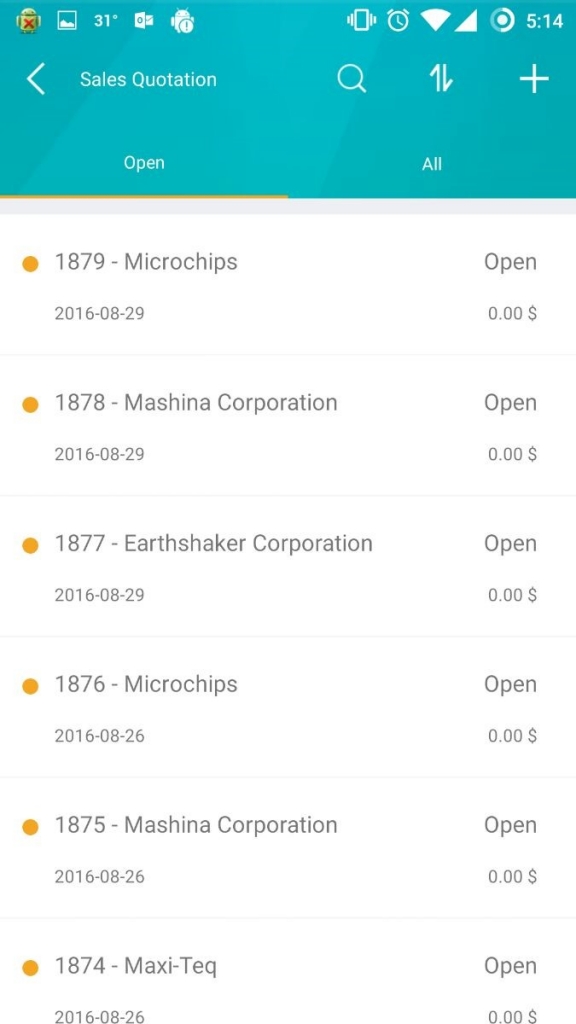Tap the sort arrows icon

click(441, 80)
